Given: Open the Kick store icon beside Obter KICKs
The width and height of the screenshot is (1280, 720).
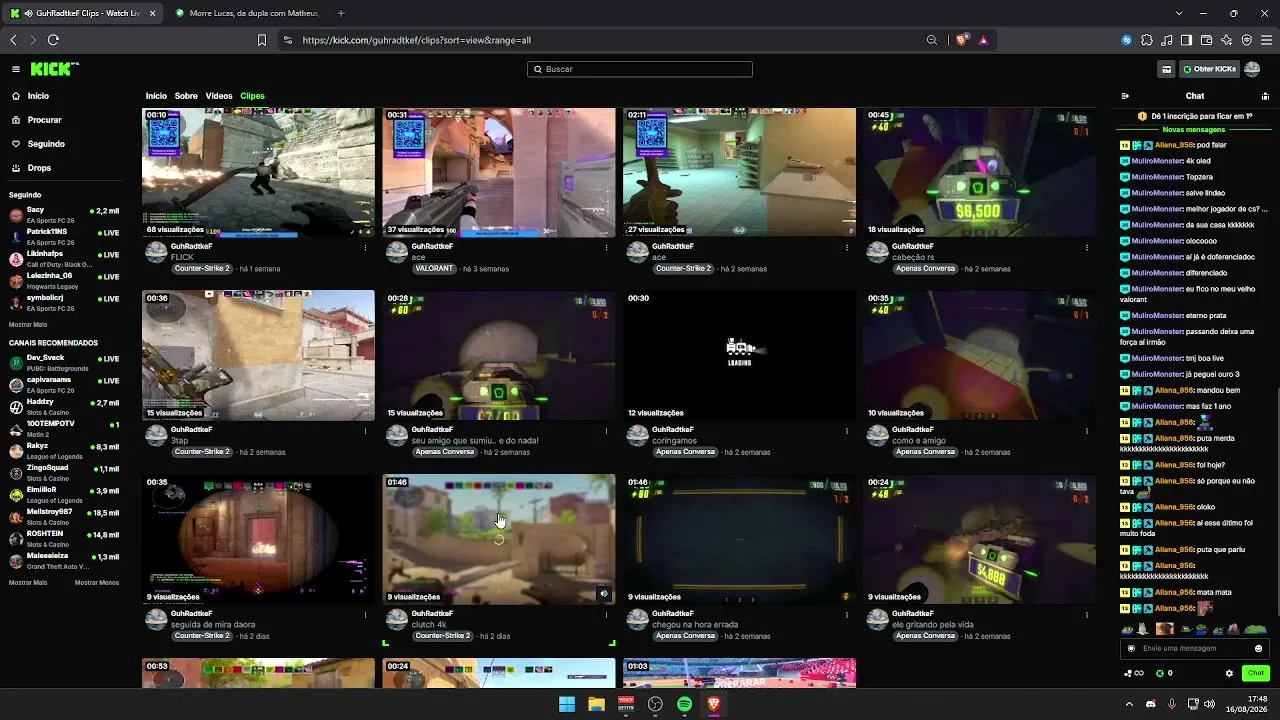Looking at the screenshot, I should tap(1166, 69).
